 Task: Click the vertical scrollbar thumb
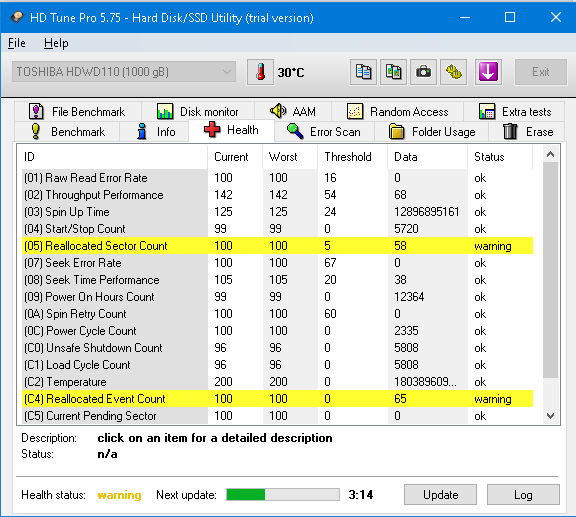[550, 270]
